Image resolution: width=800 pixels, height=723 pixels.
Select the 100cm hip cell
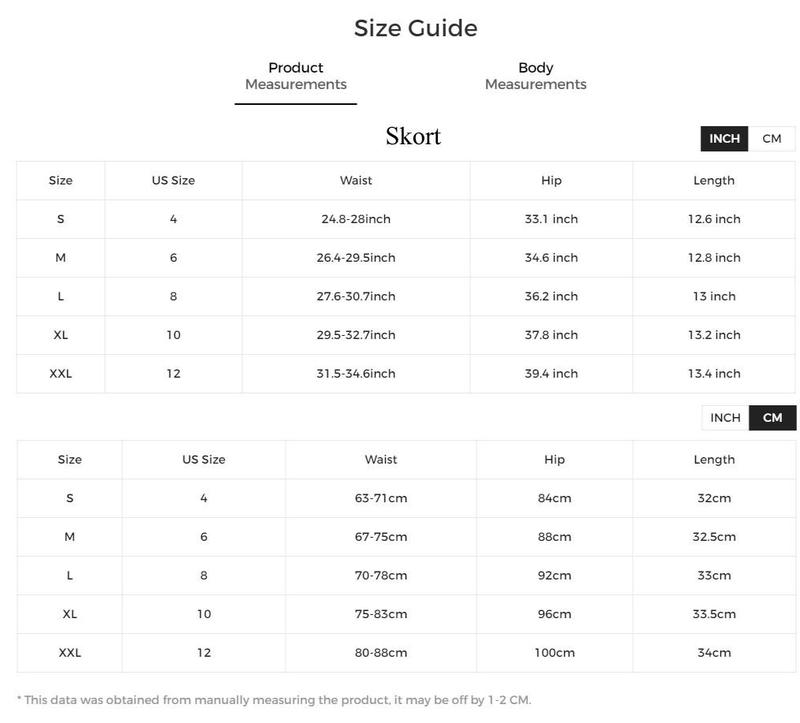(554, 653)
